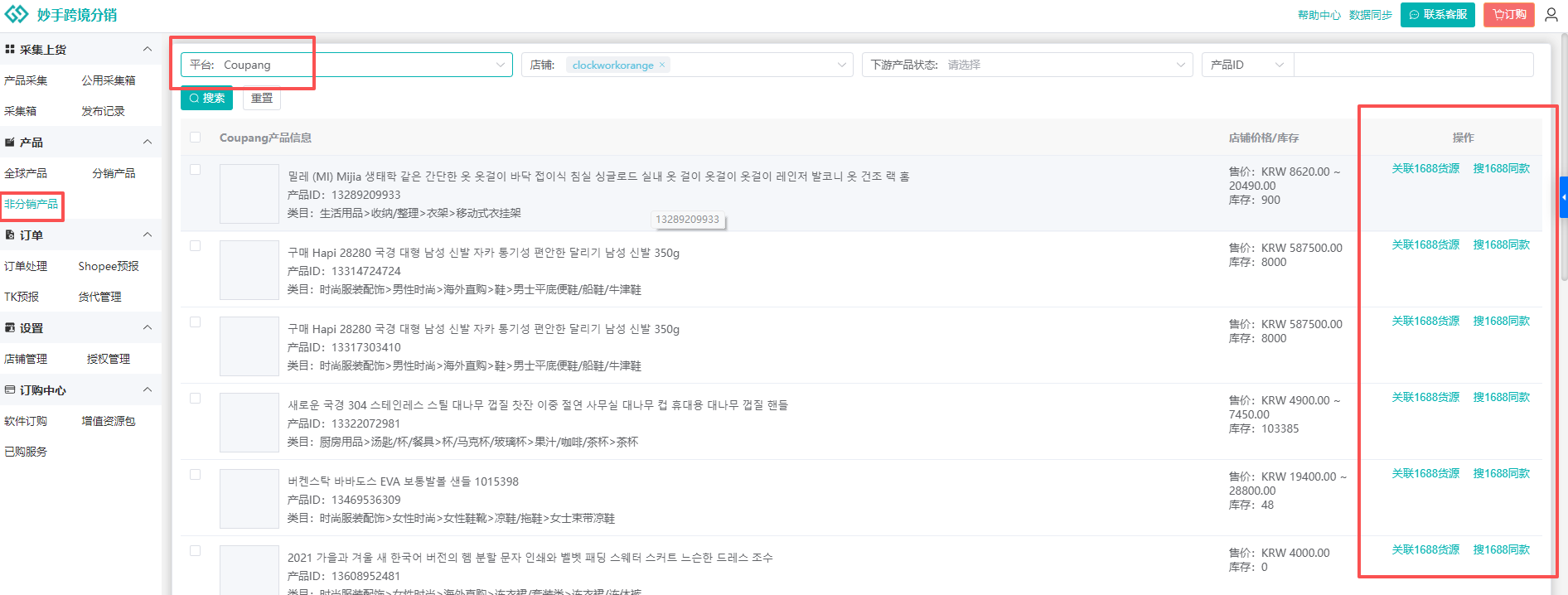This screenshot has width=1568, height=595.
Task: Click the blue side panel expand handle
Action: coord(1563,197)
